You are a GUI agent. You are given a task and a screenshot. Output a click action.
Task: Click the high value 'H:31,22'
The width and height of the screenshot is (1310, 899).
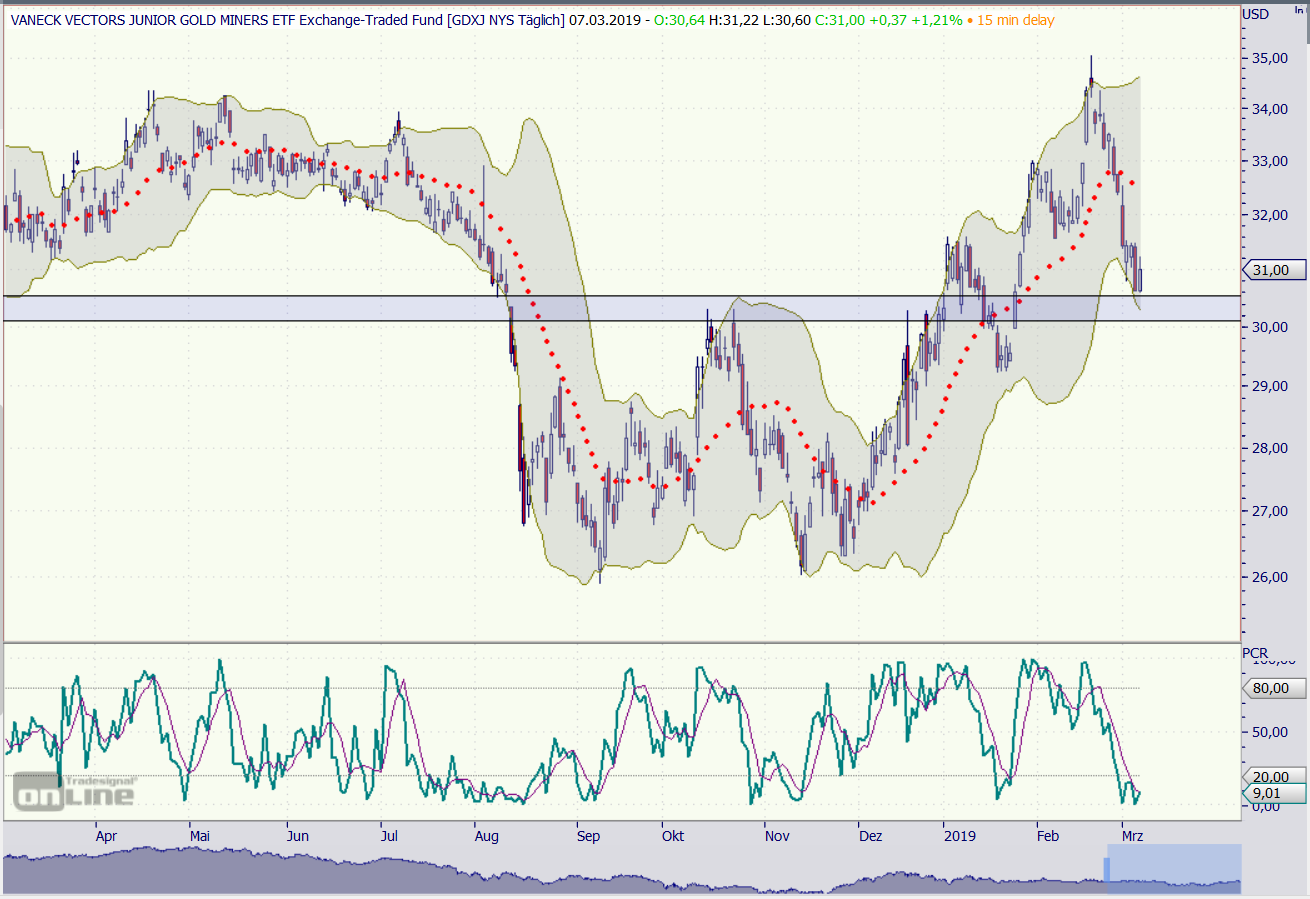coord(732,20)
